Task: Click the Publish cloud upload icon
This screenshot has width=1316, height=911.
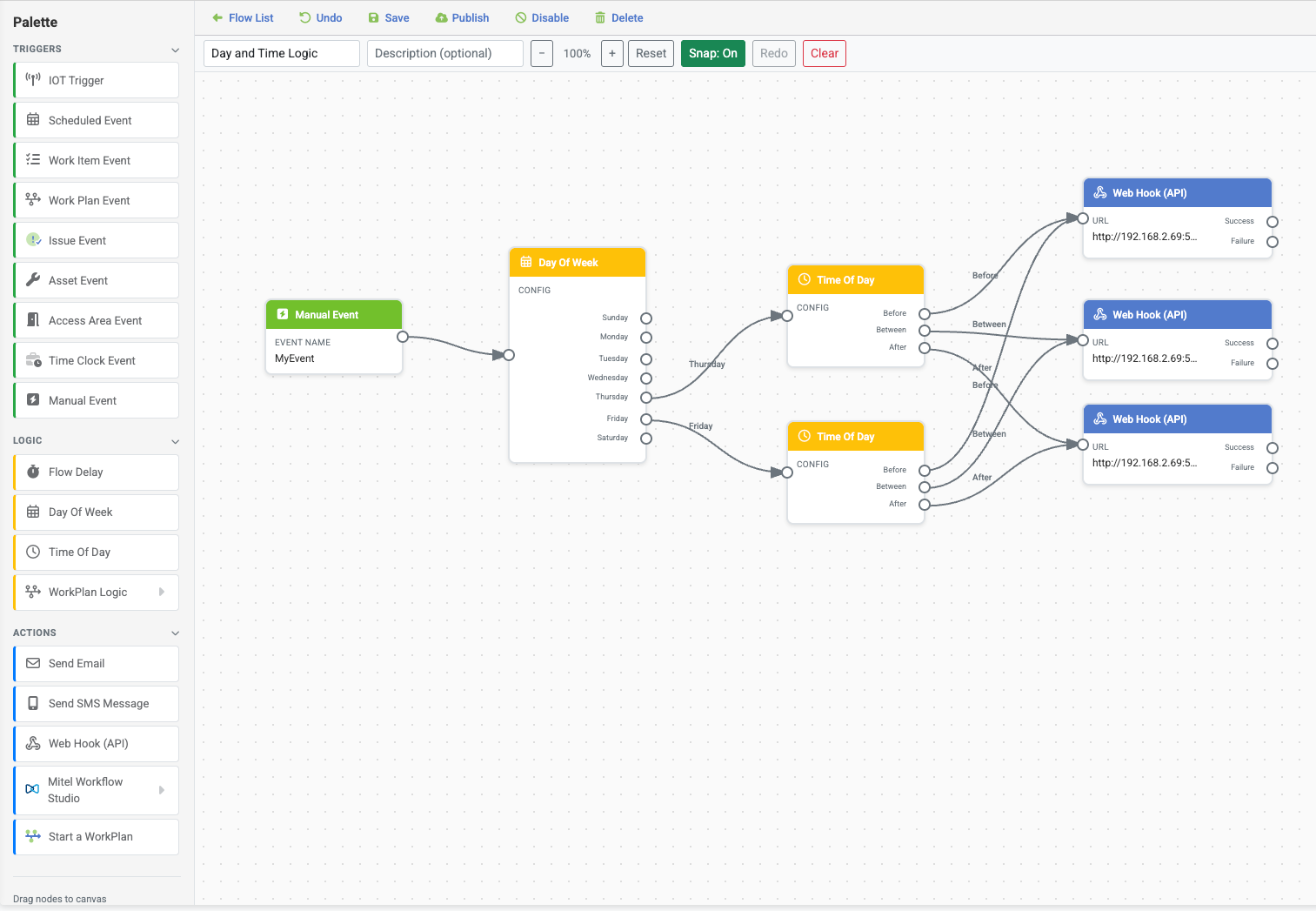Action: [441, 18]
